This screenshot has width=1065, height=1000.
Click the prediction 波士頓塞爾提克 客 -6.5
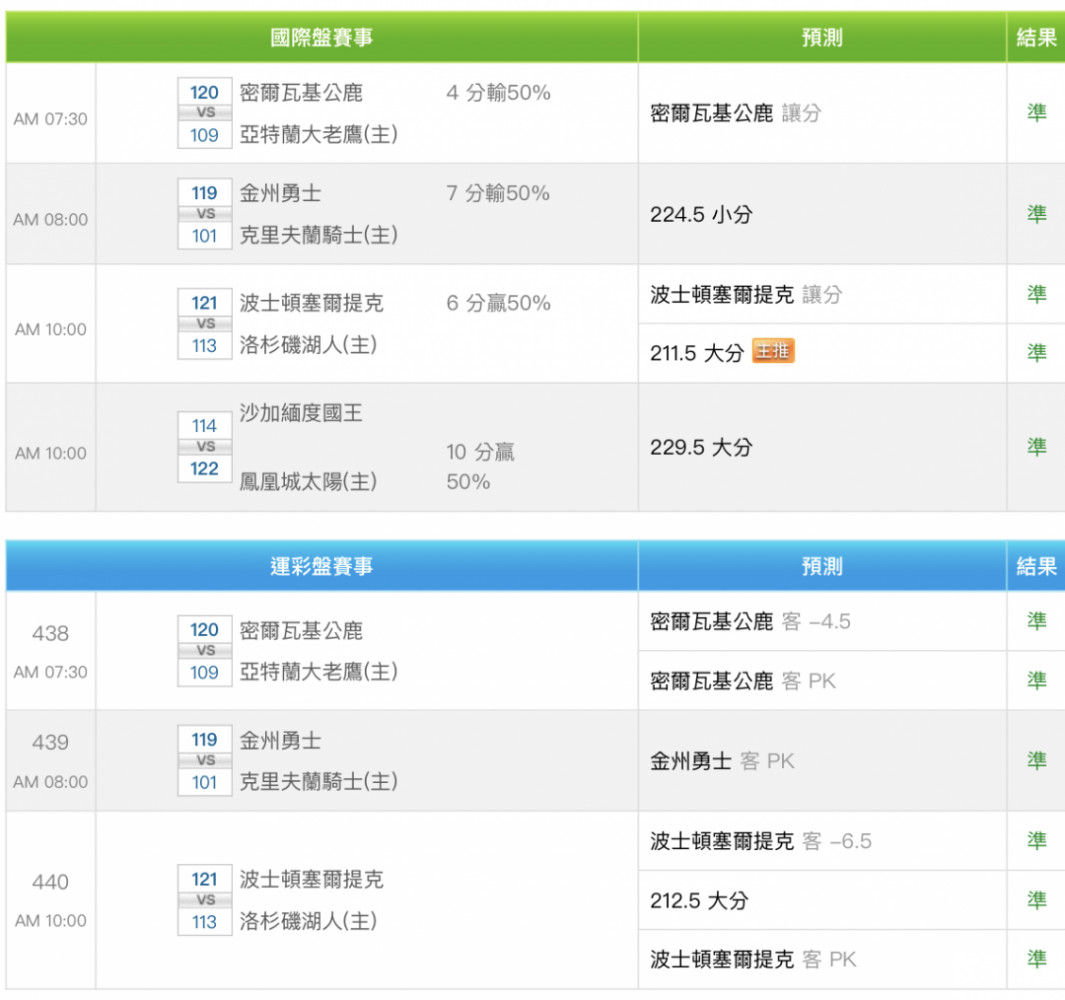point(761,841)
